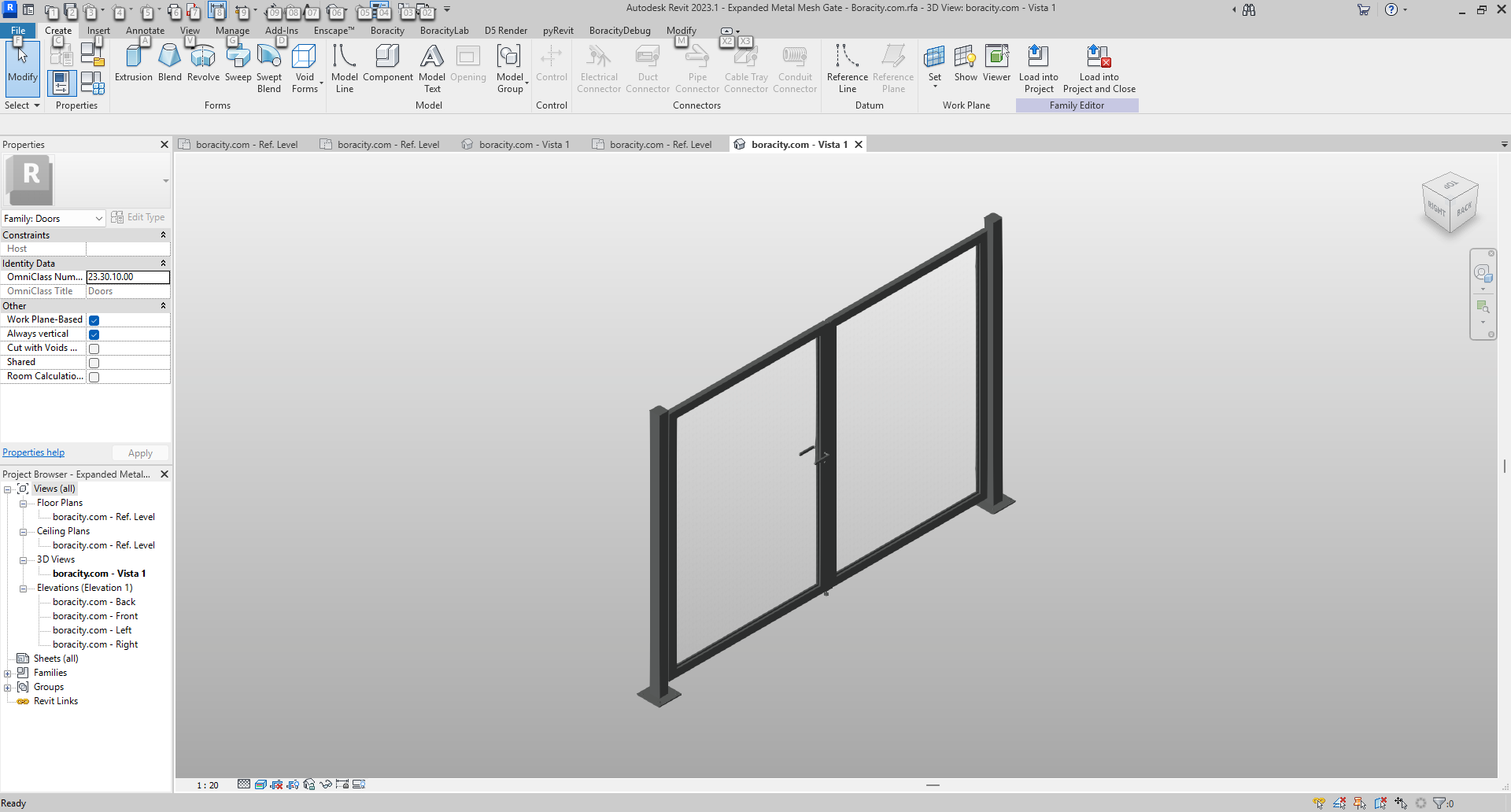
Task: Check the Room Calculation checkbox
Action: (x=94, y=377)
